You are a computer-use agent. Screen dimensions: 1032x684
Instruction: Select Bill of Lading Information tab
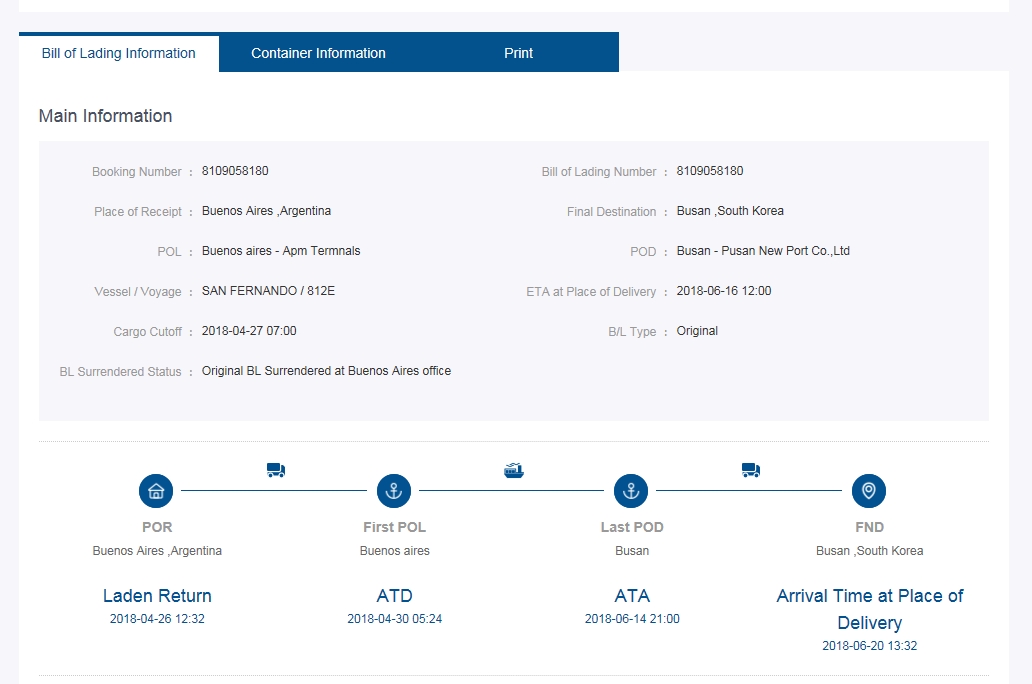point(119,53)
